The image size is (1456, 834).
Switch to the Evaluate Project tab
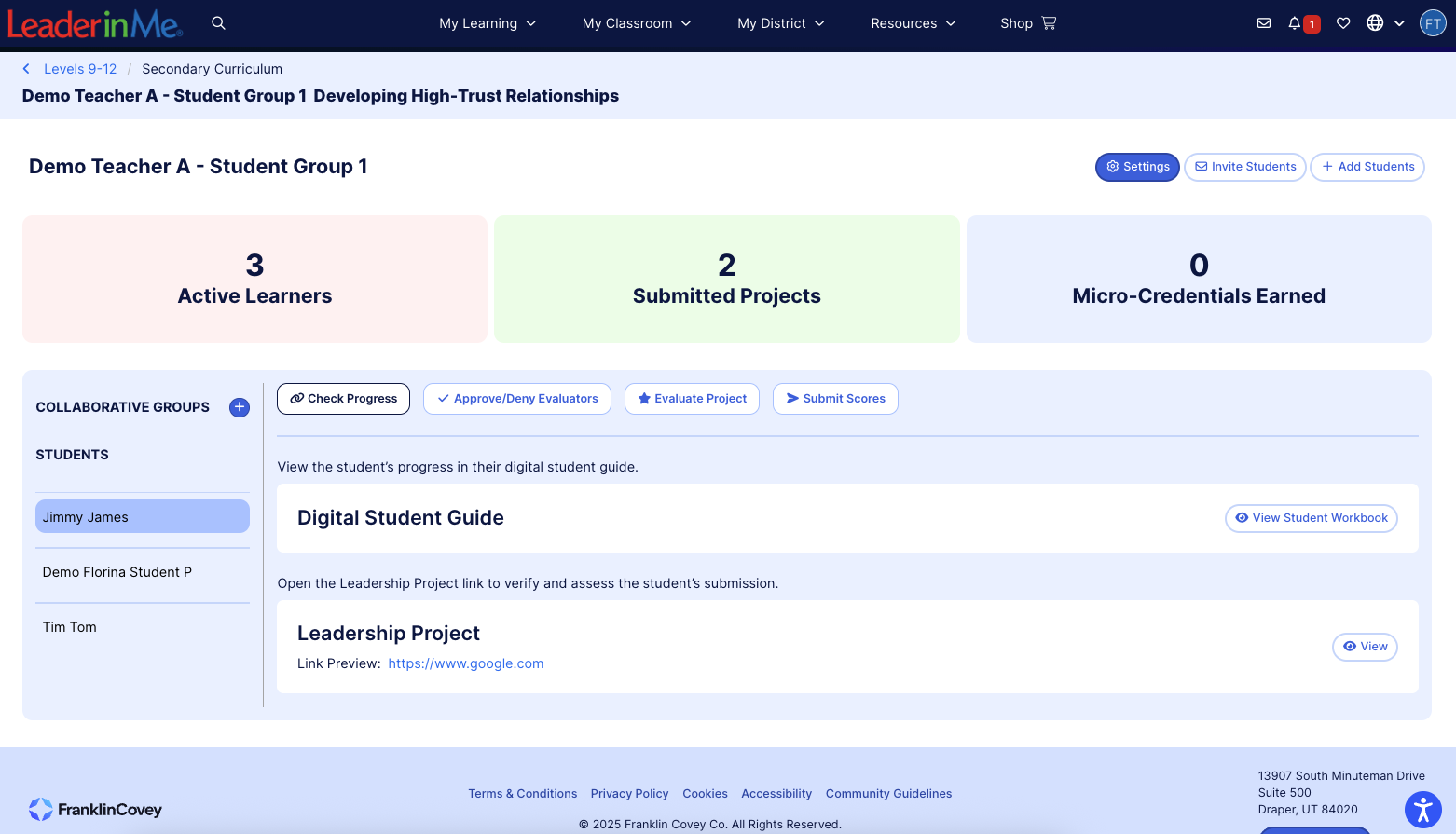(692, 399)
